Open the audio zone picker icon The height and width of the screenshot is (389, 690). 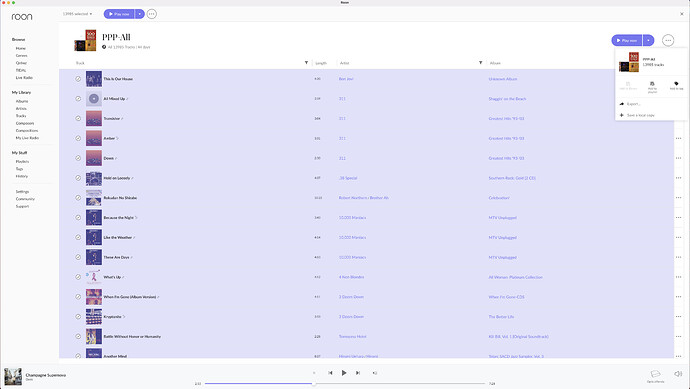point(655,374)
